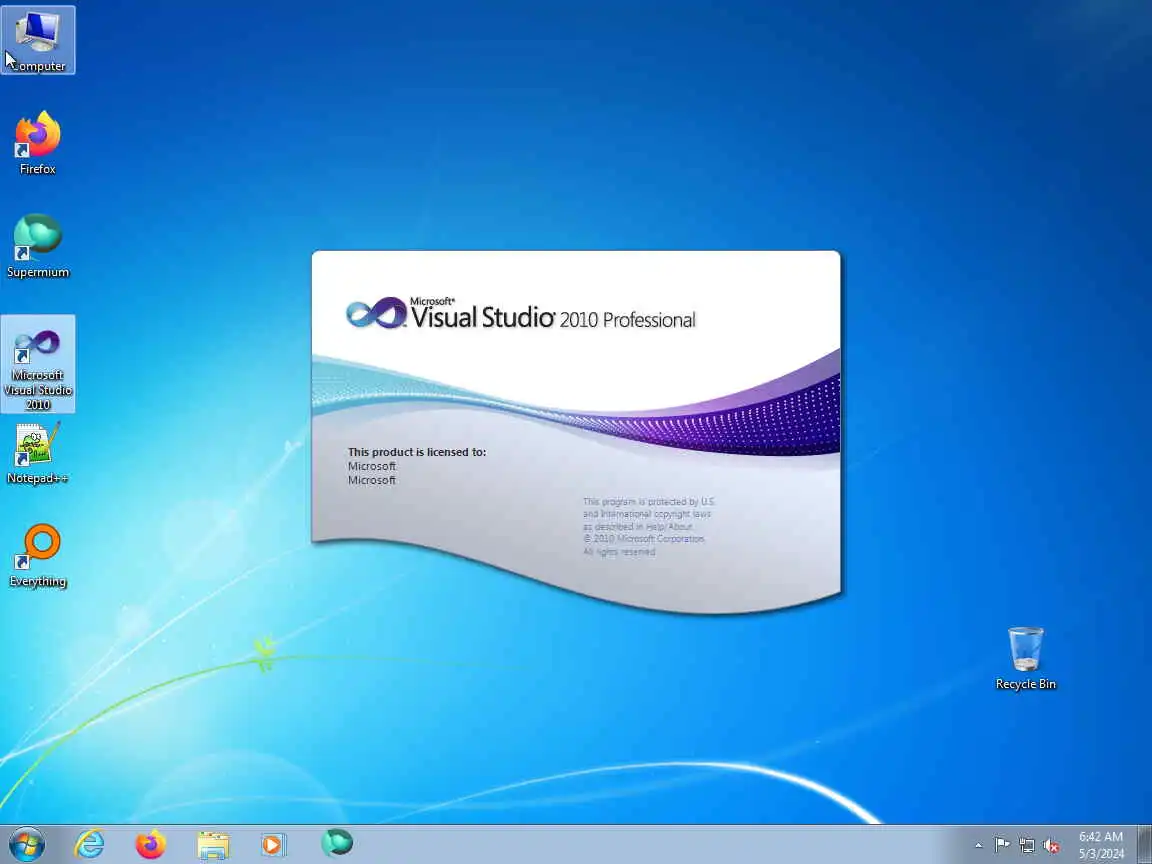Image resolution: width=1152 pixels, height=864 pixels.
Task: Select the Recycle Bin icon
Action: 1026,658
